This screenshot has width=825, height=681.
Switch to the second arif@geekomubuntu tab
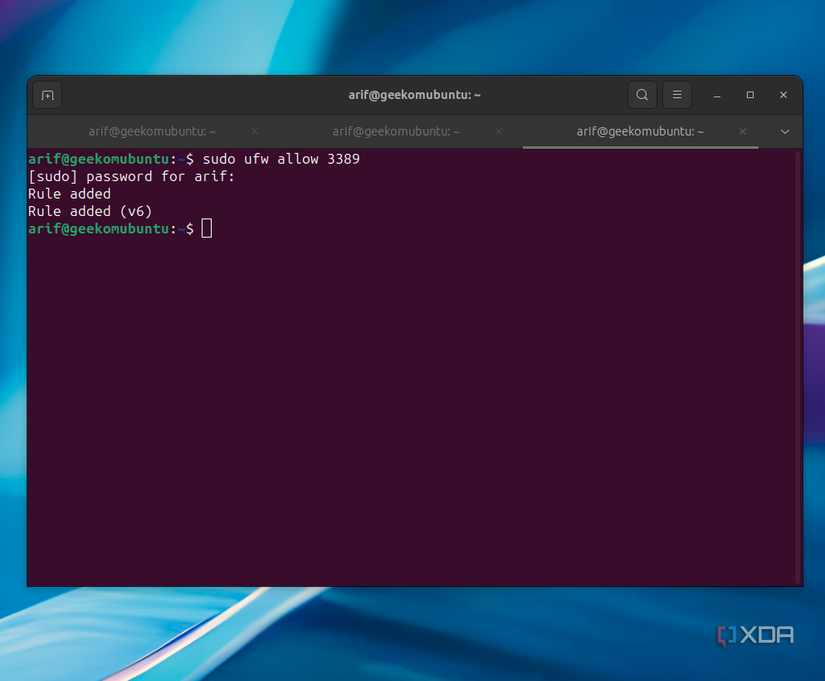tap(396, 132)
